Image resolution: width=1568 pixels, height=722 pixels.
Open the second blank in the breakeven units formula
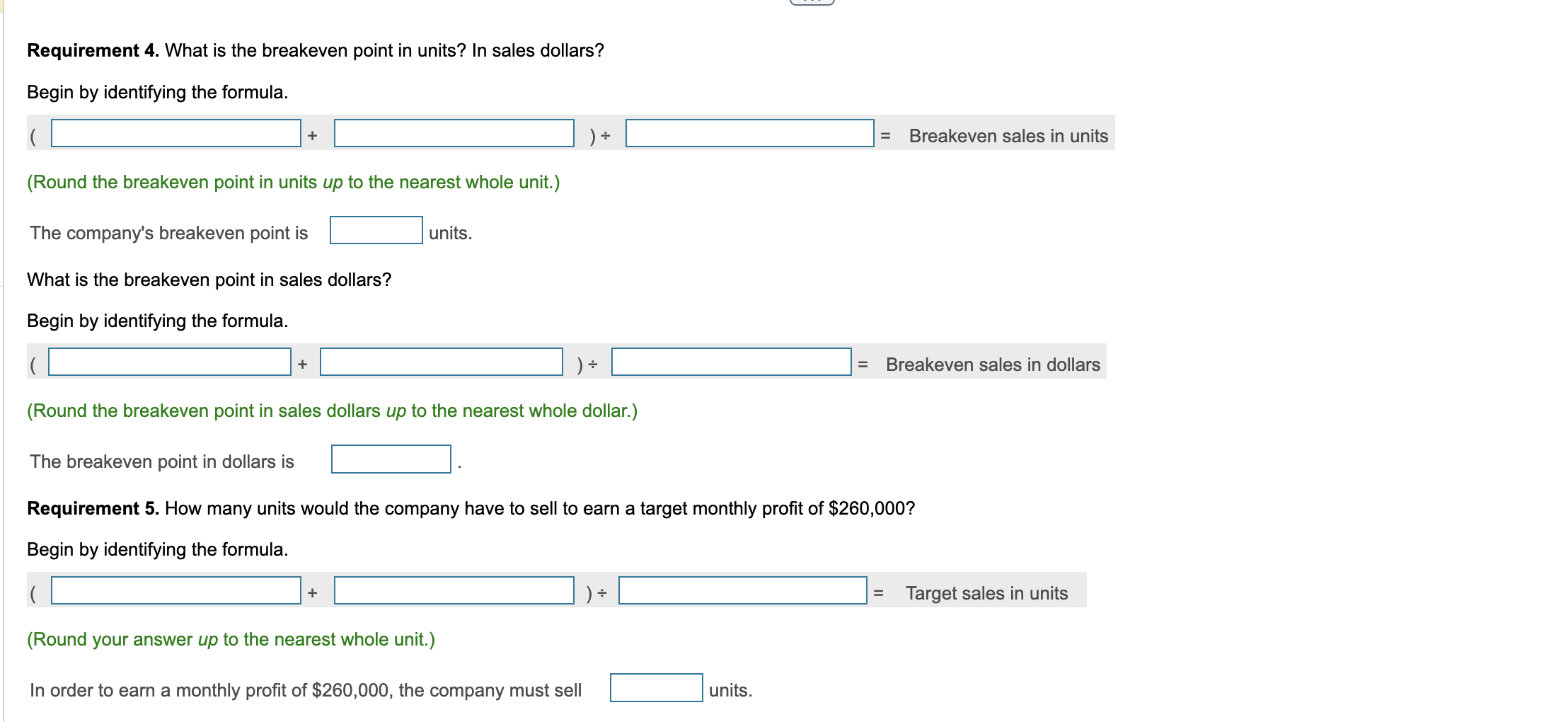point(453,134)
